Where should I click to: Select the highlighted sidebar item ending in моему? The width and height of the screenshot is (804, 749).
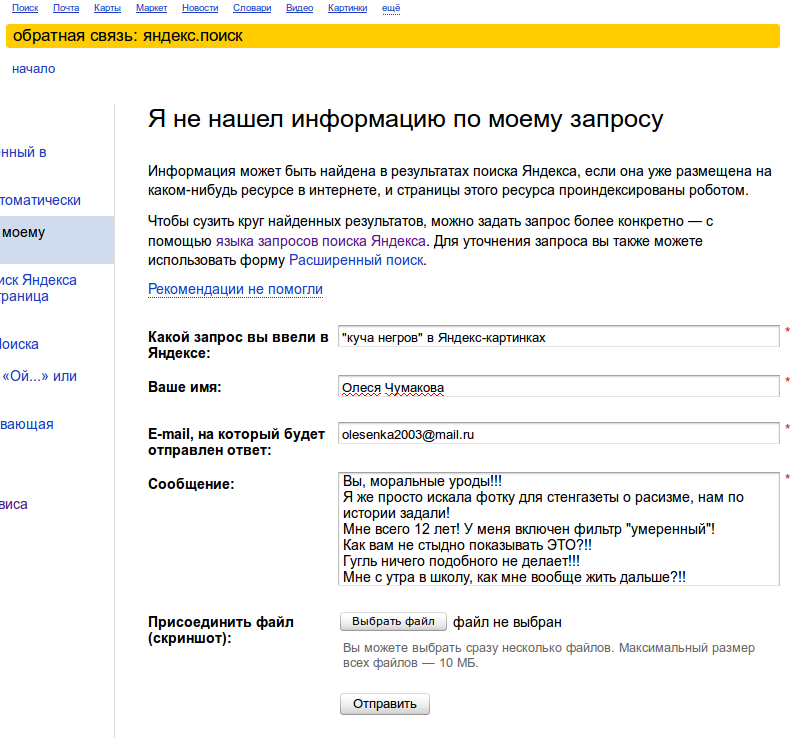point(57,240)
